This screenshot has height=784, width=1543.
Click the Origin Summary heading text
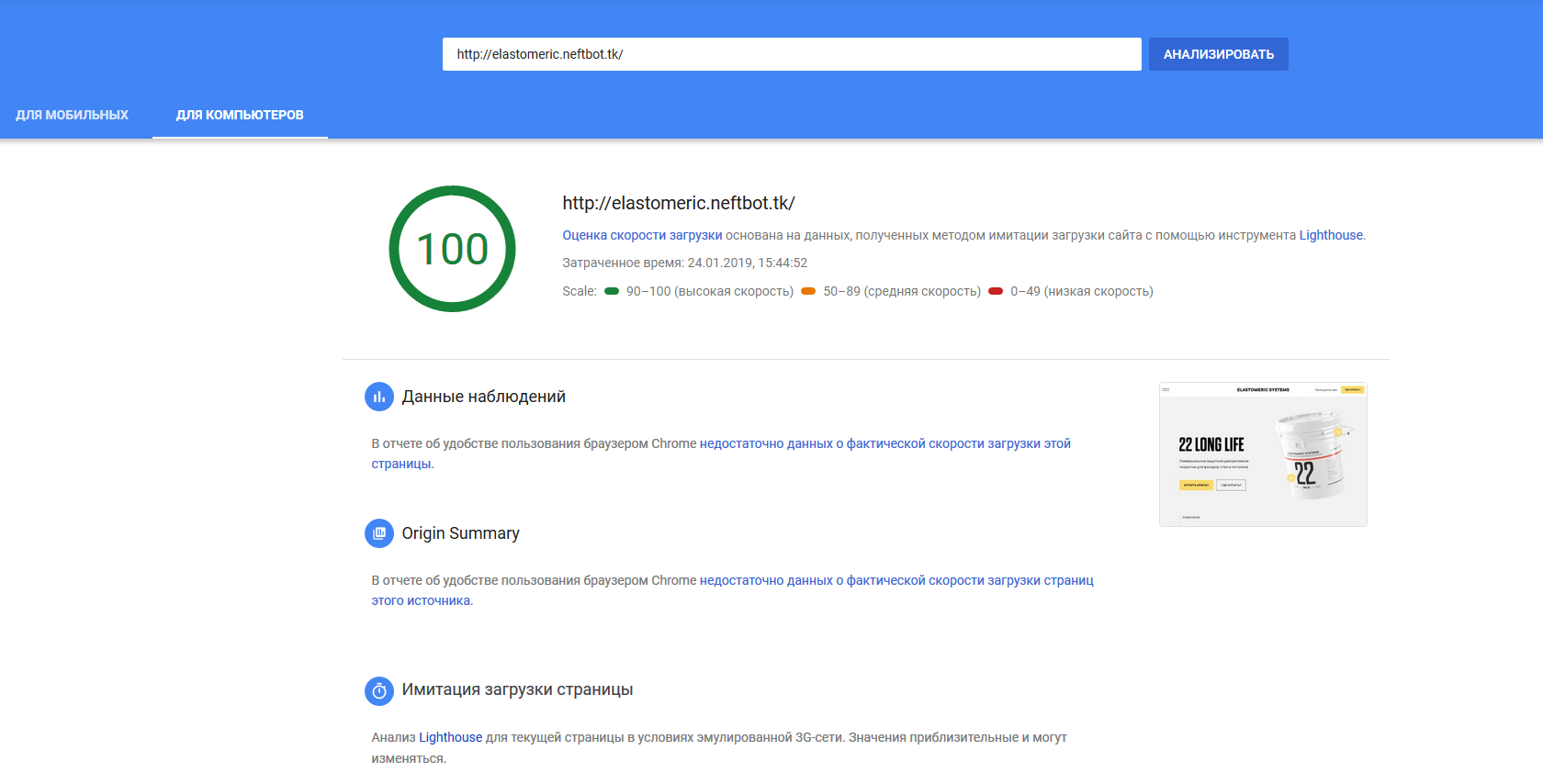(x=460, y=533)
